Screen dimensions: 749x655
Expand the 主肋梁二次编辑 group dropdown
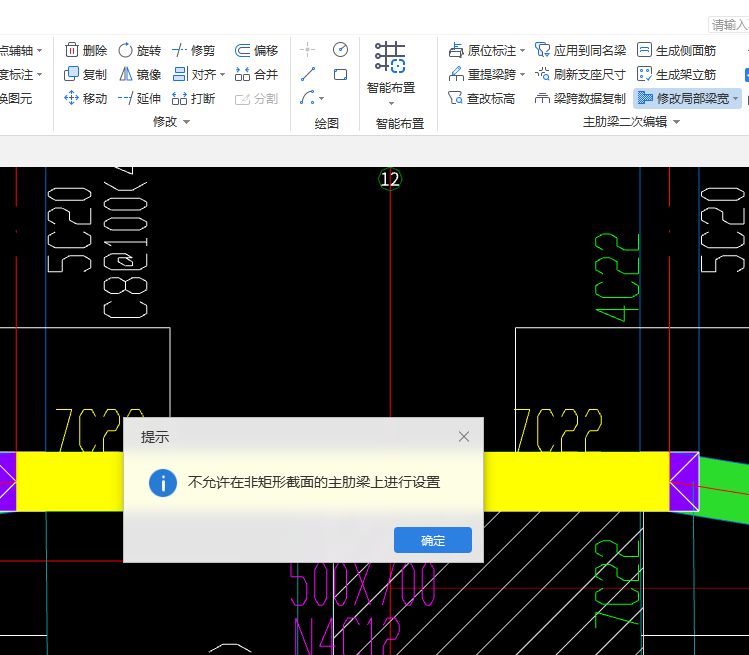pyautogui.click(x=676, y=122)
